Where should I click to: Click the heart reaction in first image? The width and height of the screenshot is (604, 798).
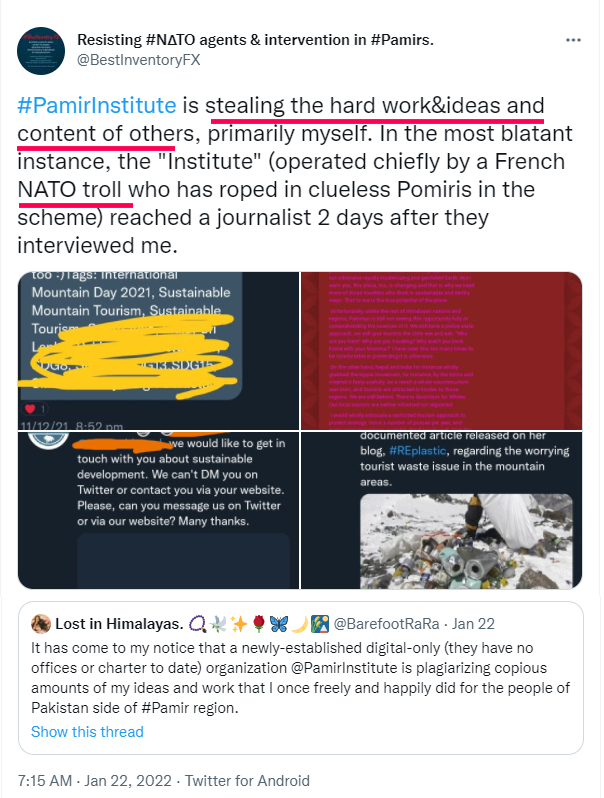pyautogui.click(x=31, y=409)
